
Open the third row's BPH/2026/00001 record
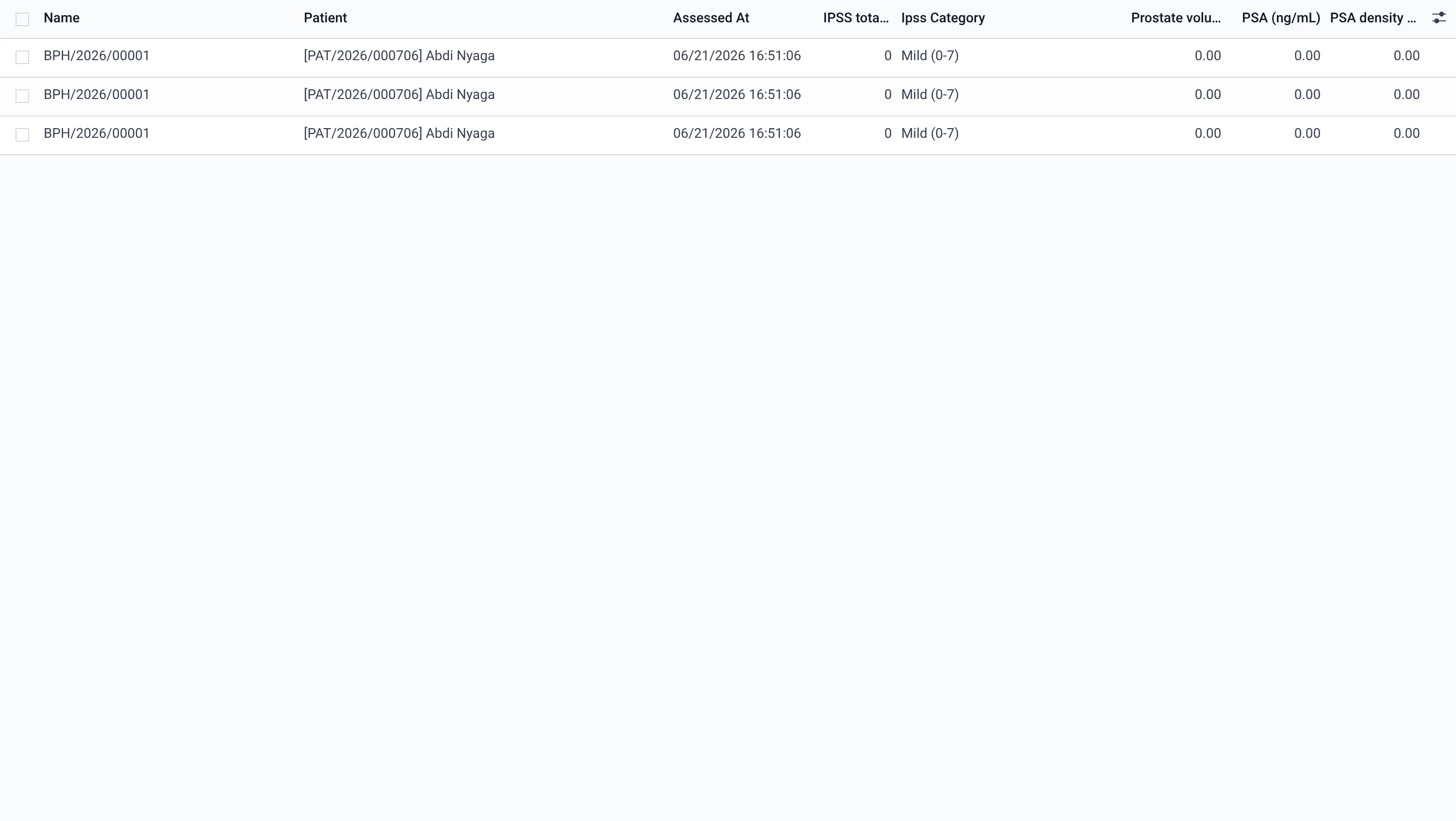97,133
